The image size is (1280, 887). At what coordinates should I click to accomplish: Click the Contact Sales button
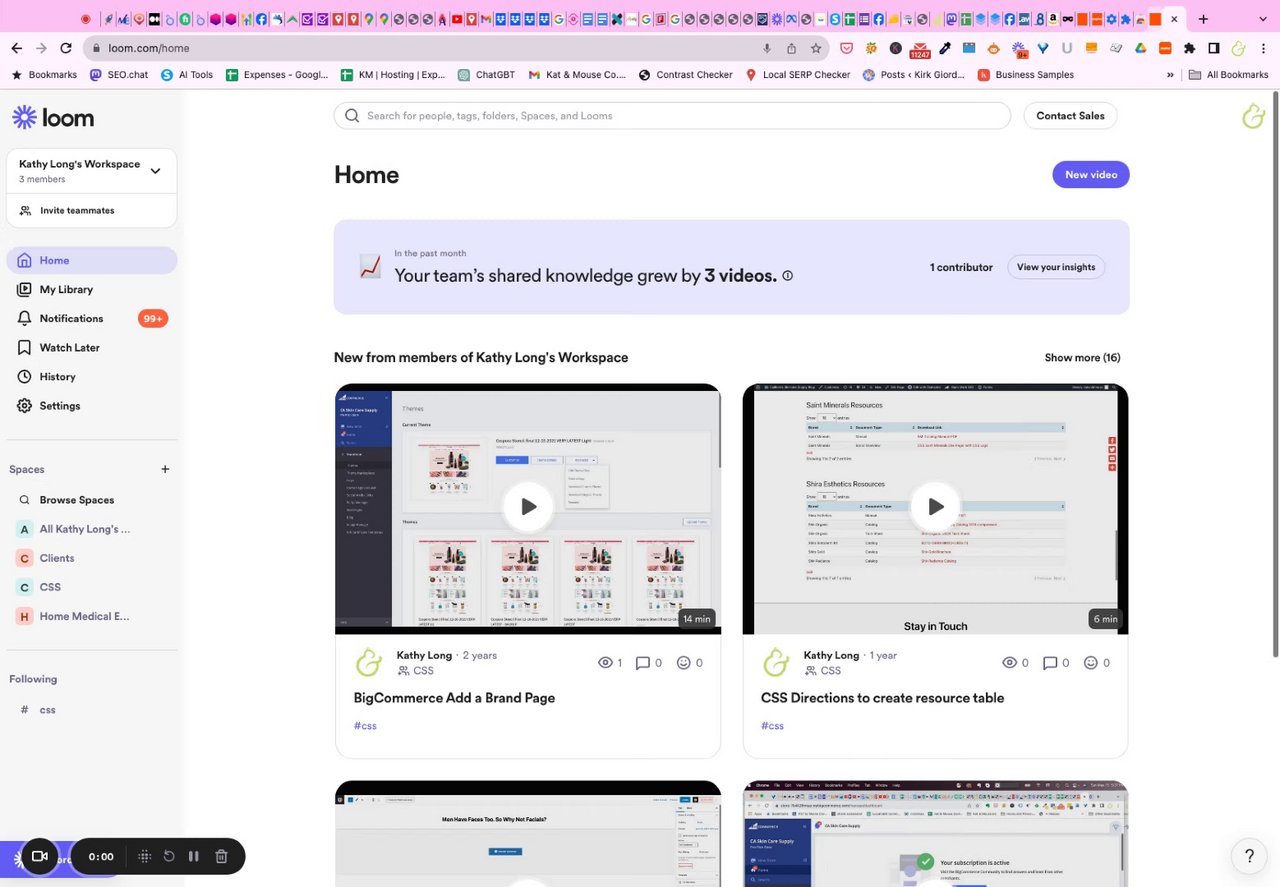(1070, 115)
